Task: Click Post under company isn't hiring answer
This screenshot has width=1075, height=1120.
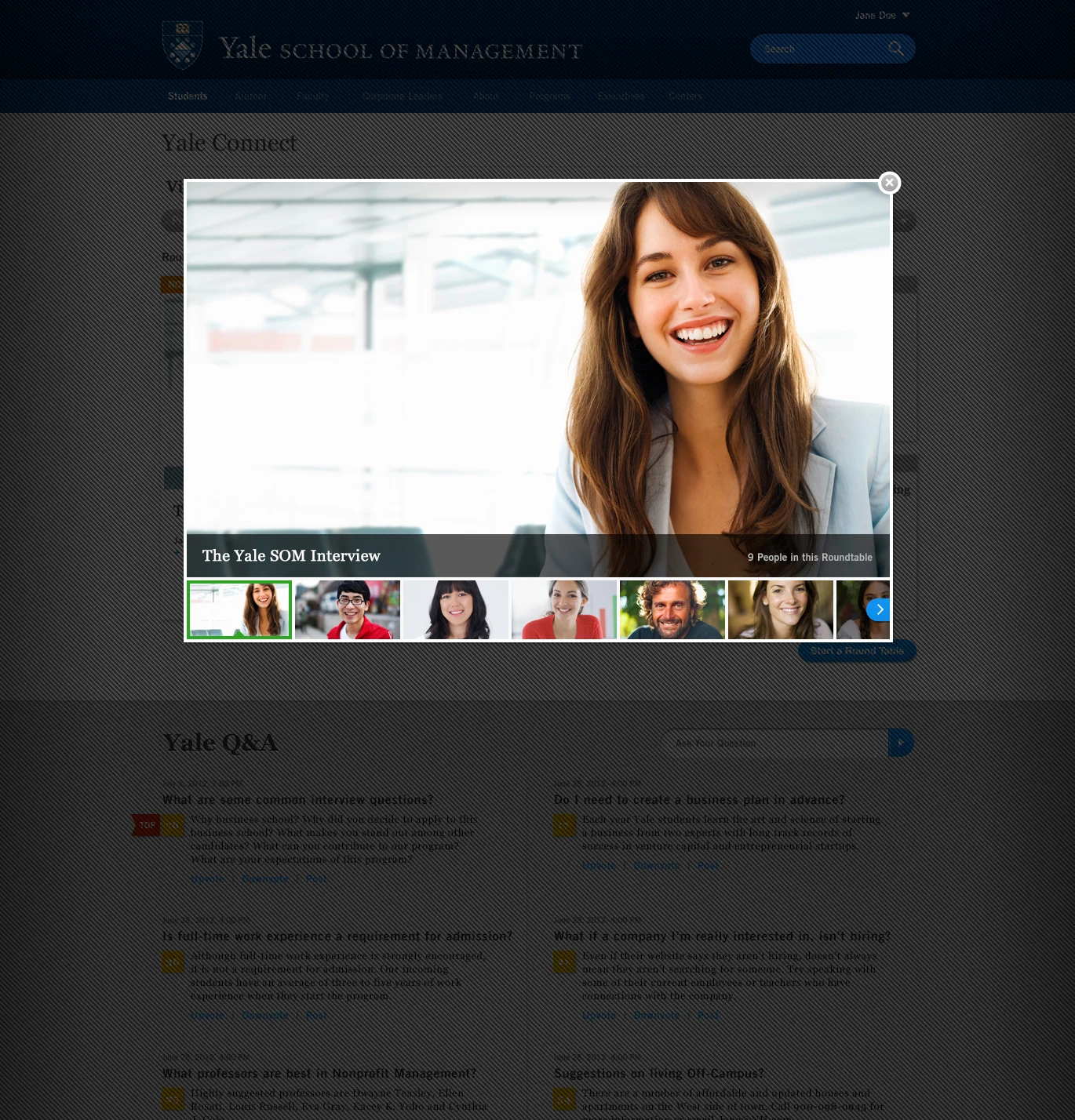Action: (x=708, y=1016)
